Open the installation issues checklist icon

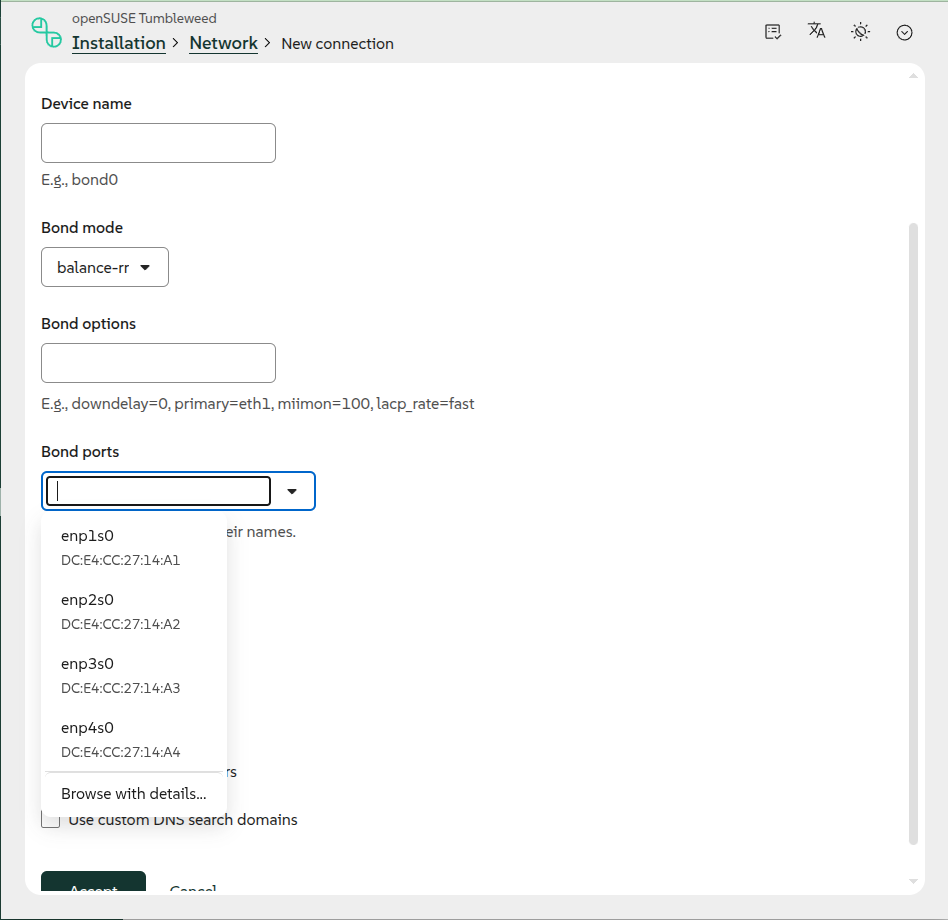pyautogui.click(x=773, y=32)
